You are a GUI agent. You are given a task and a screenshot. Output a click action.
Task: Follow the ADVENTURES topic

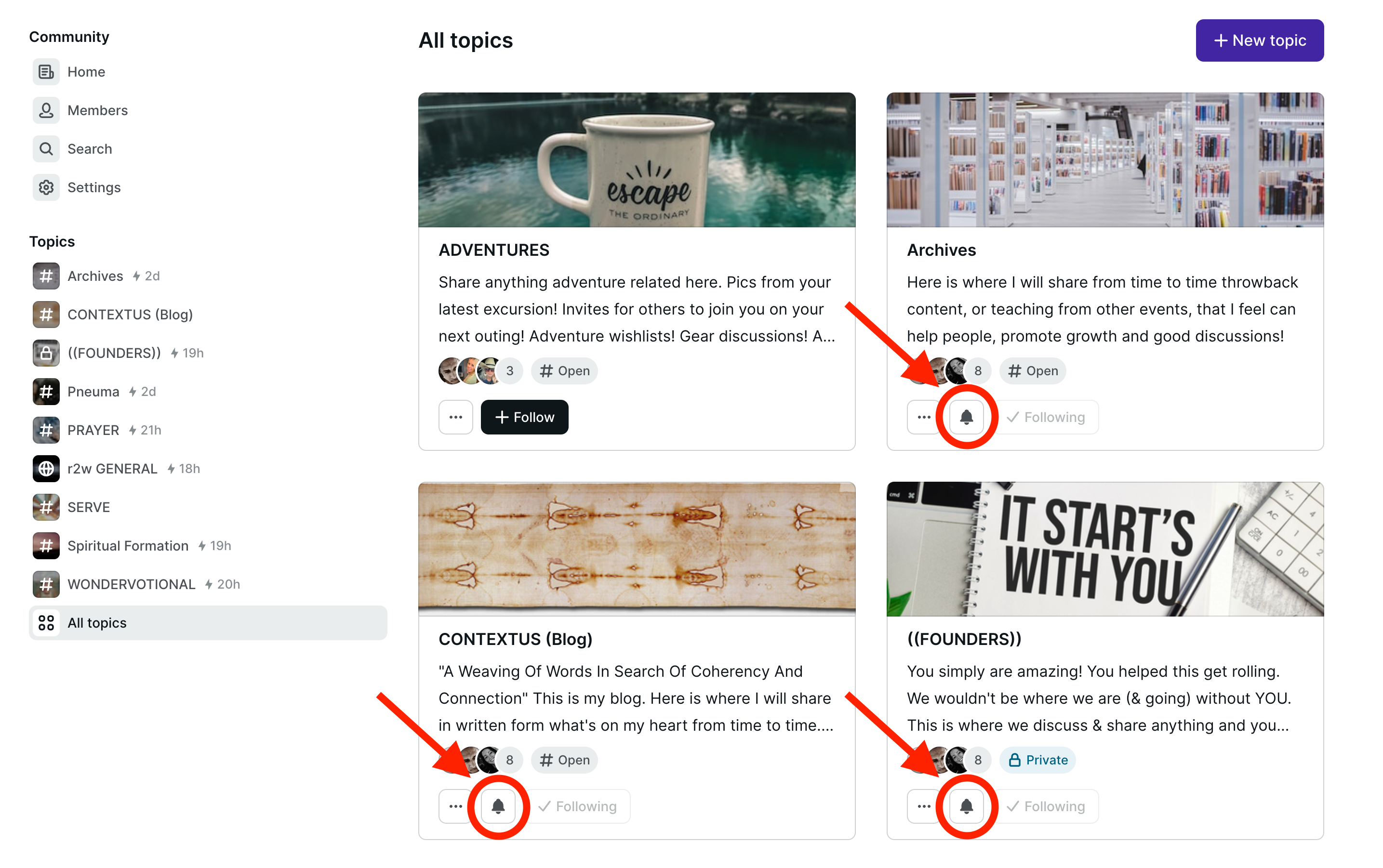click(524, 417)
